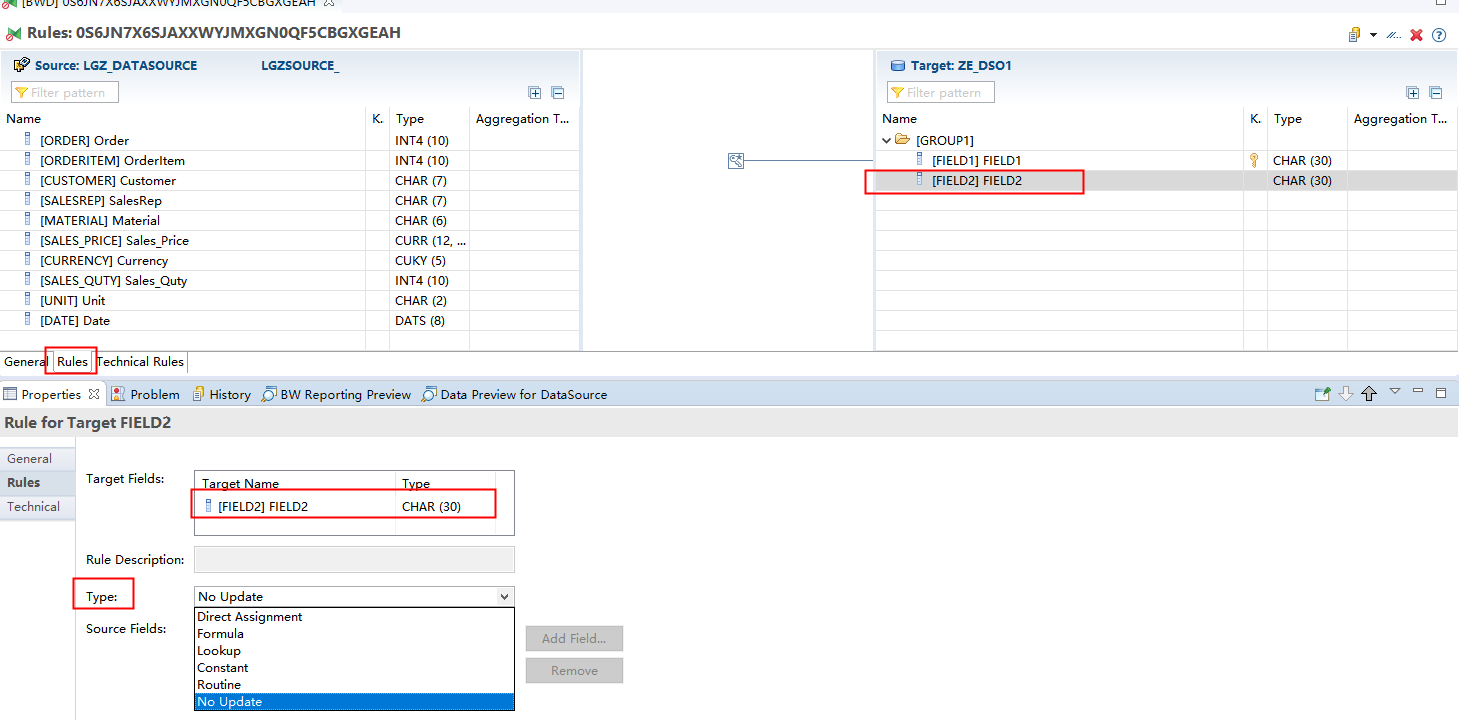Open the help question mark icon
1459x720 pixels.
pyautogui.click(x=1440, y=34)
